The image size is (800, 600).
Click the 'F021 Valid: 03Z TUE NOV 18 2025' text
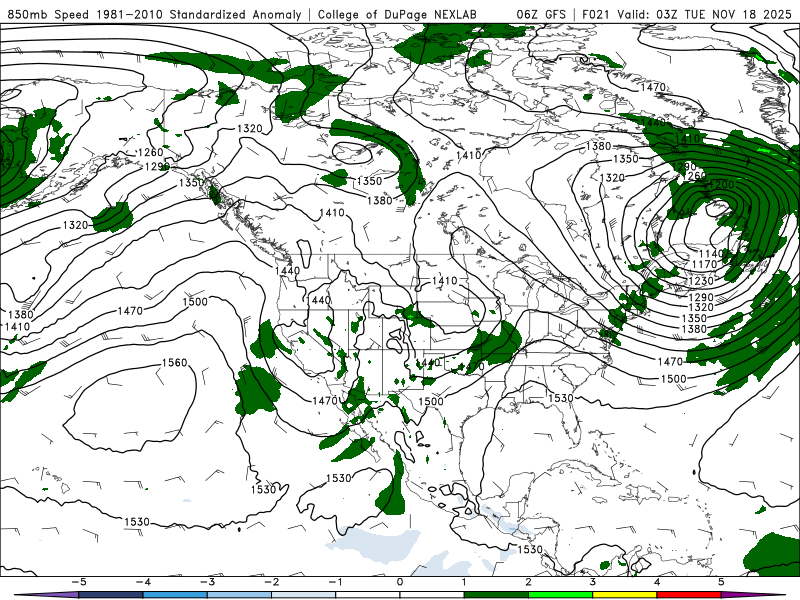tap(687, 14)
